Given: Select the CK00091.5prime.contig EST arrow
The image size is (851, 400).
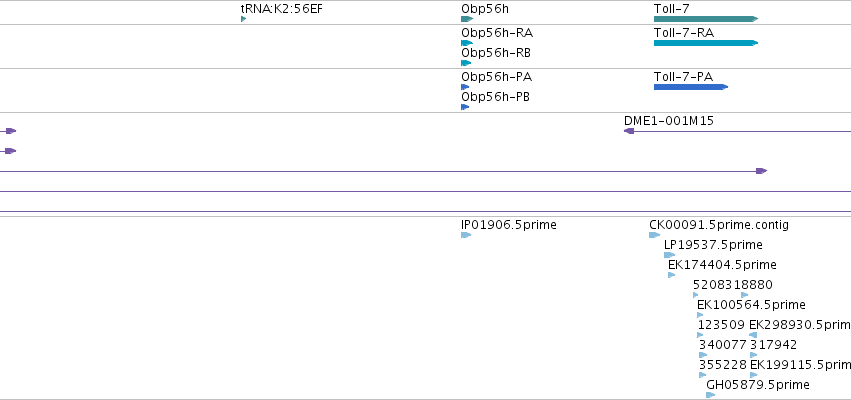Looking at the screenshot, I should click(x=655, y=235).
